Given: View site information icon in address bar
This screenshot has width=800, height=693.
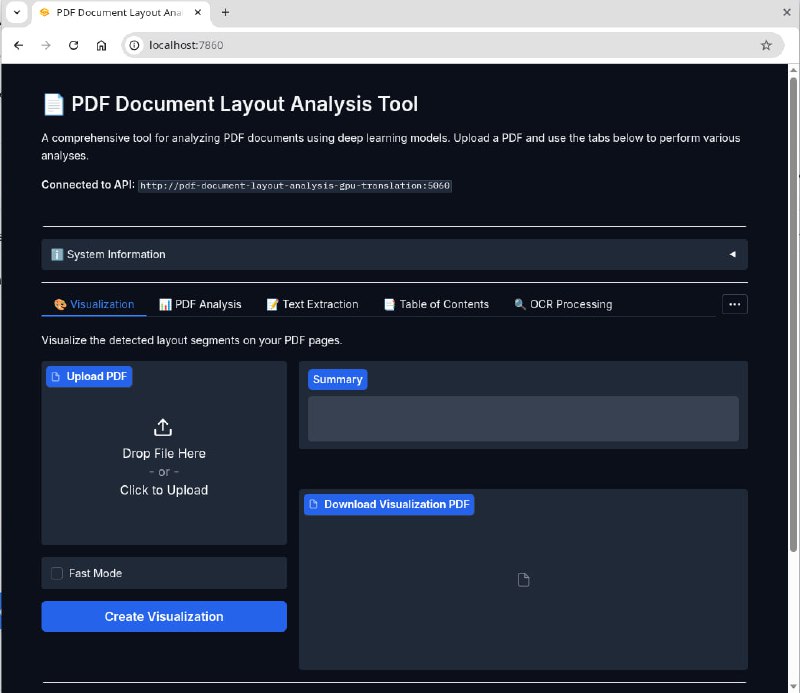Looking at the screenshot, I should (x=134, y=45).
